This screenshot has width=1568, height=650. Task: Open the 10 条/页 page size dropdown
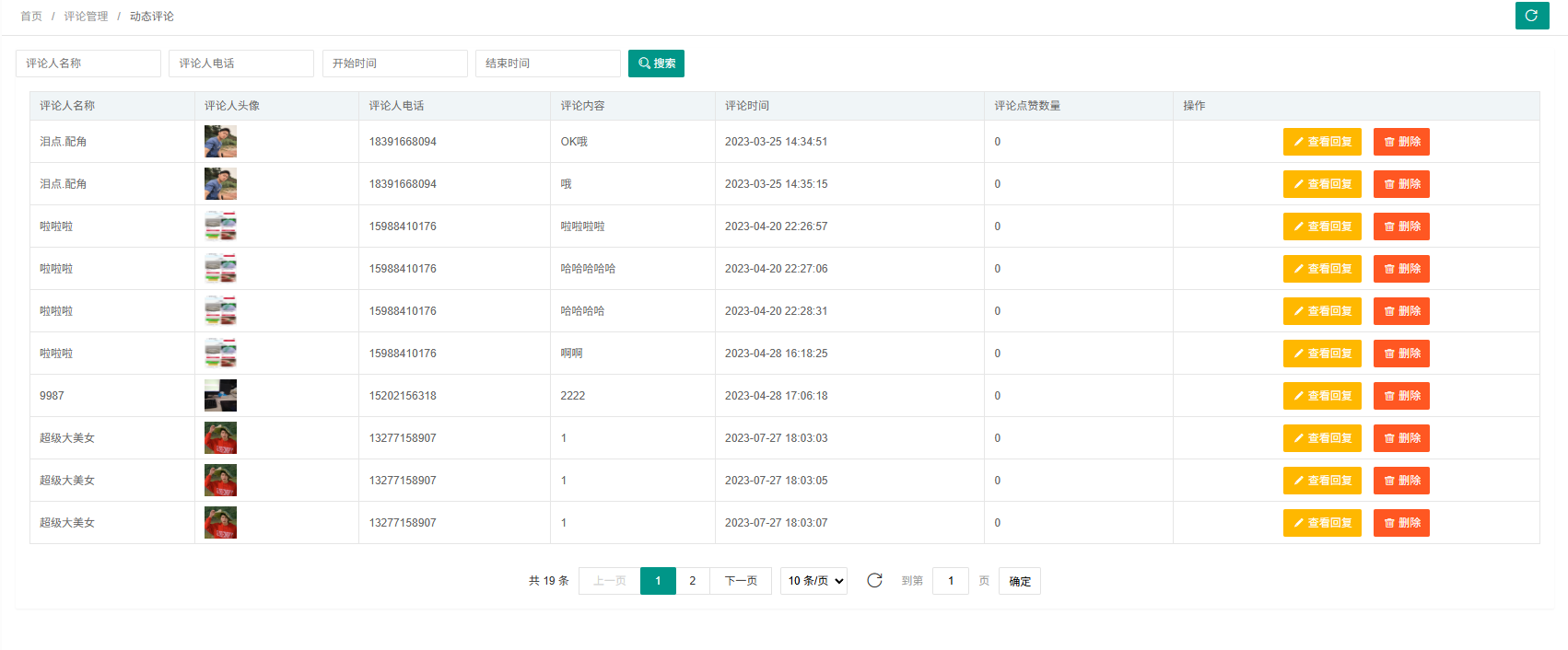click(813, 581)
